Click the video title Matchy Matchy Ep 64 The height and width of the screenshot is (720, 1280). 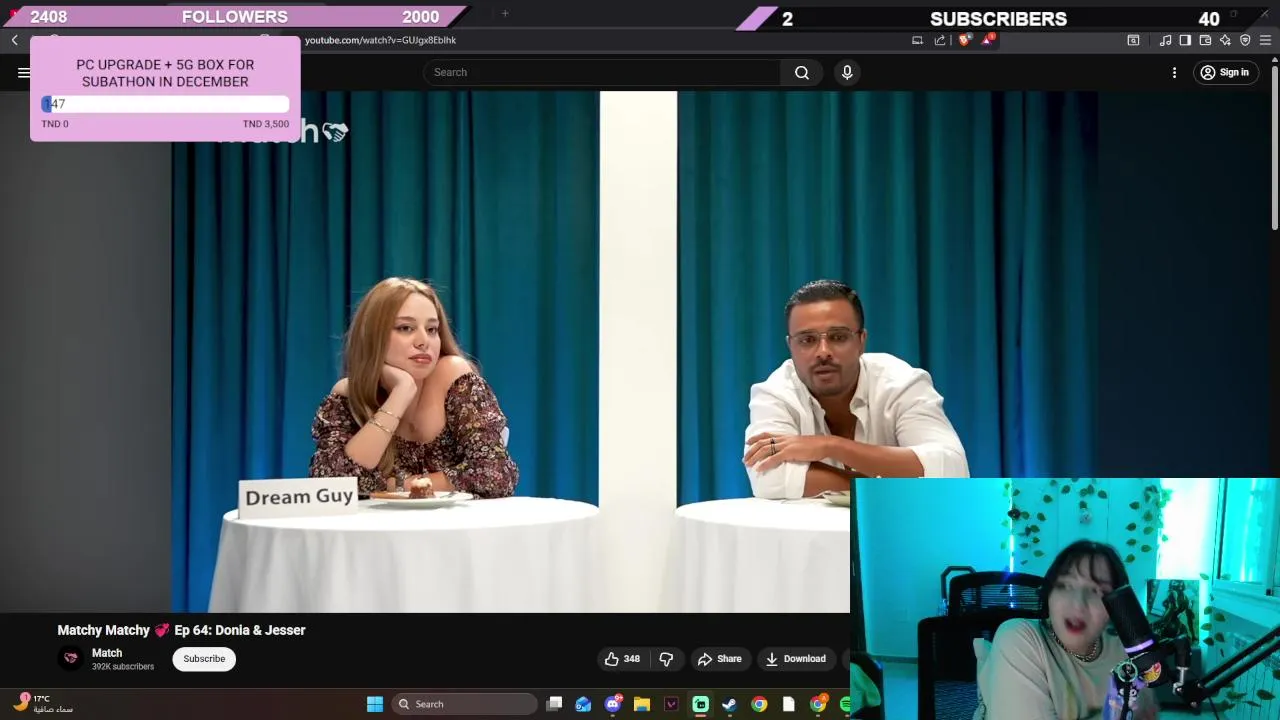(181, 630)
